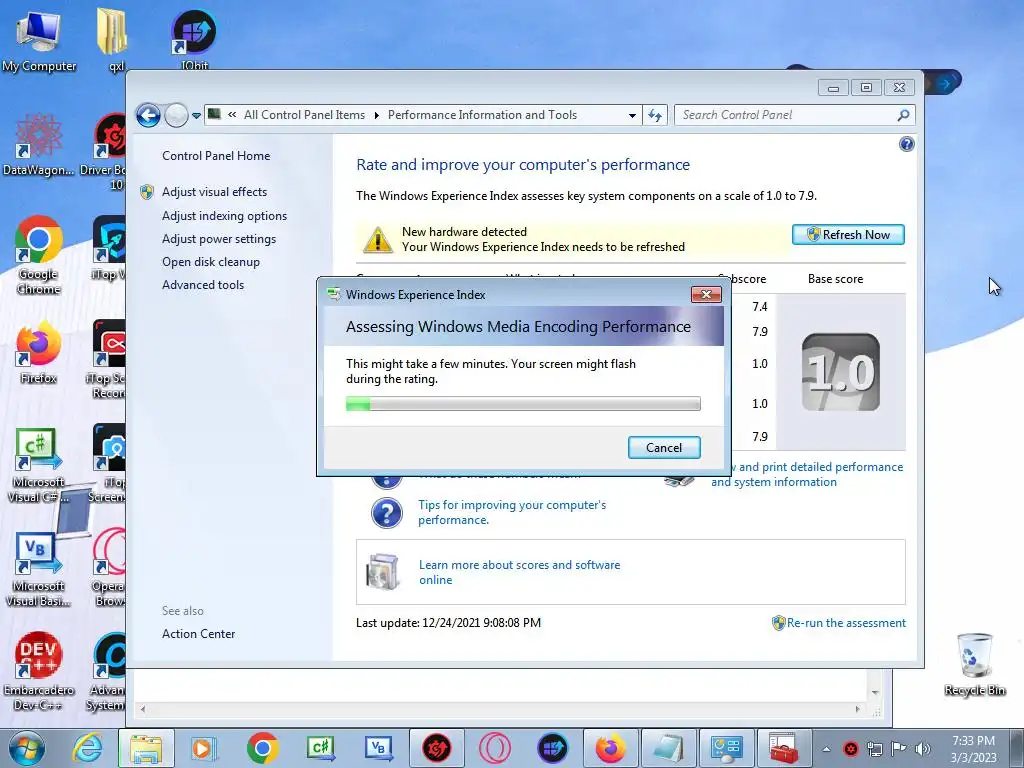
Task: Launch the Firefox desktop shortcut
Action: click(39, 353)
